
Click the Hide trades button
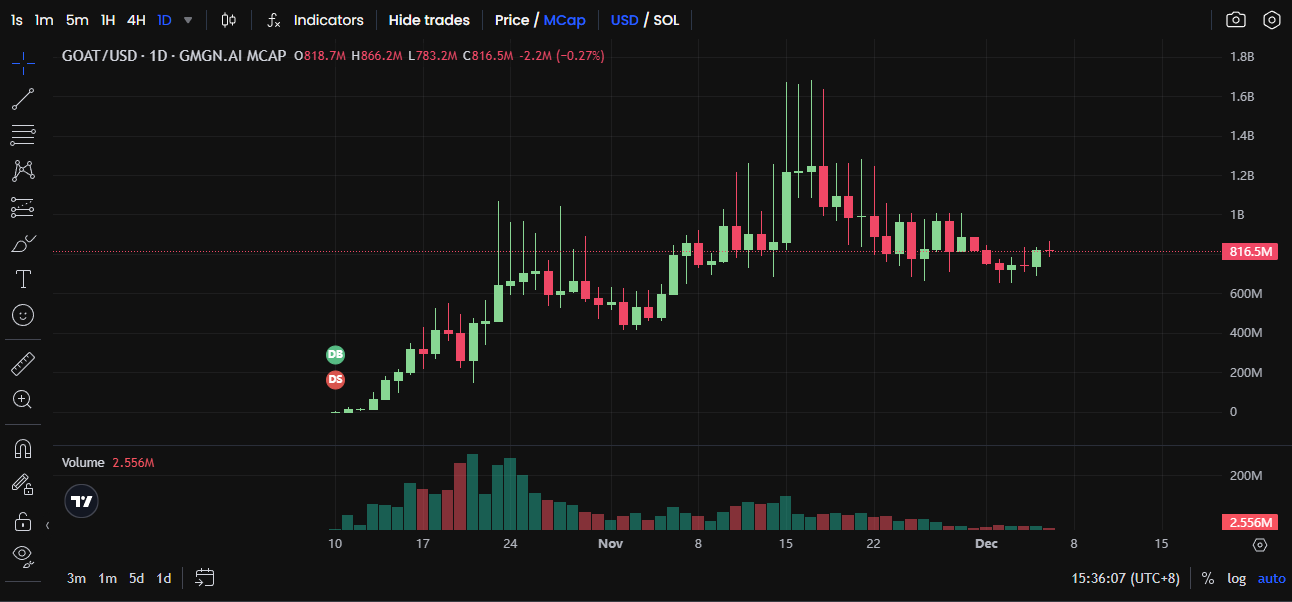tap(429, 20)
